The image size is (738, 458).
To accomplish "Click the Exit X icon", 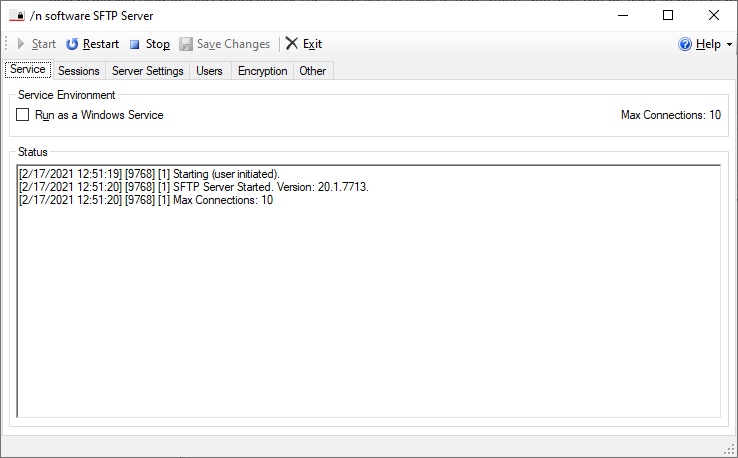I will point(292,44).
